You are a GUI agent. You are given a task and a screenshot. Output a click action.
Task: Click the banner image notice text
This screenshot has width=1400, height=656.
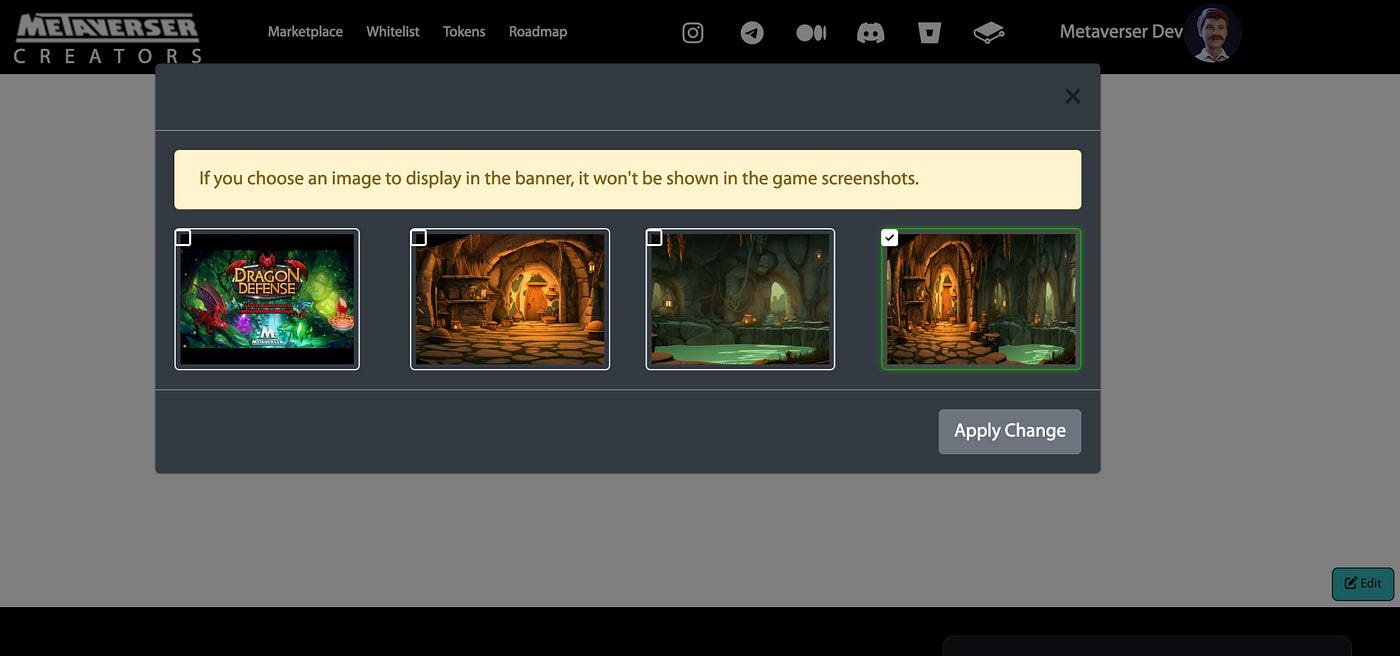pos(558,179)
